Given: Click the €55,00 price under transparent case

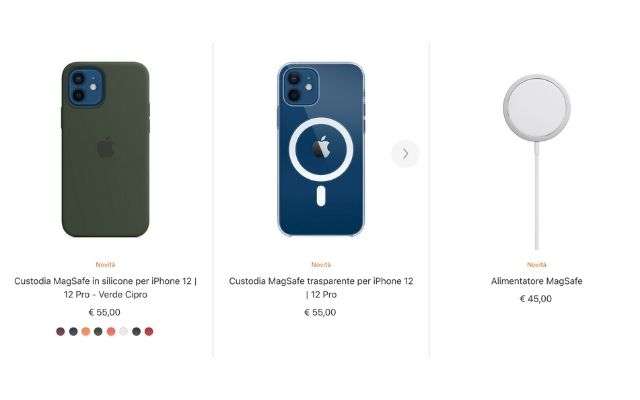Looking at the screenshot, I should point(320,312).
